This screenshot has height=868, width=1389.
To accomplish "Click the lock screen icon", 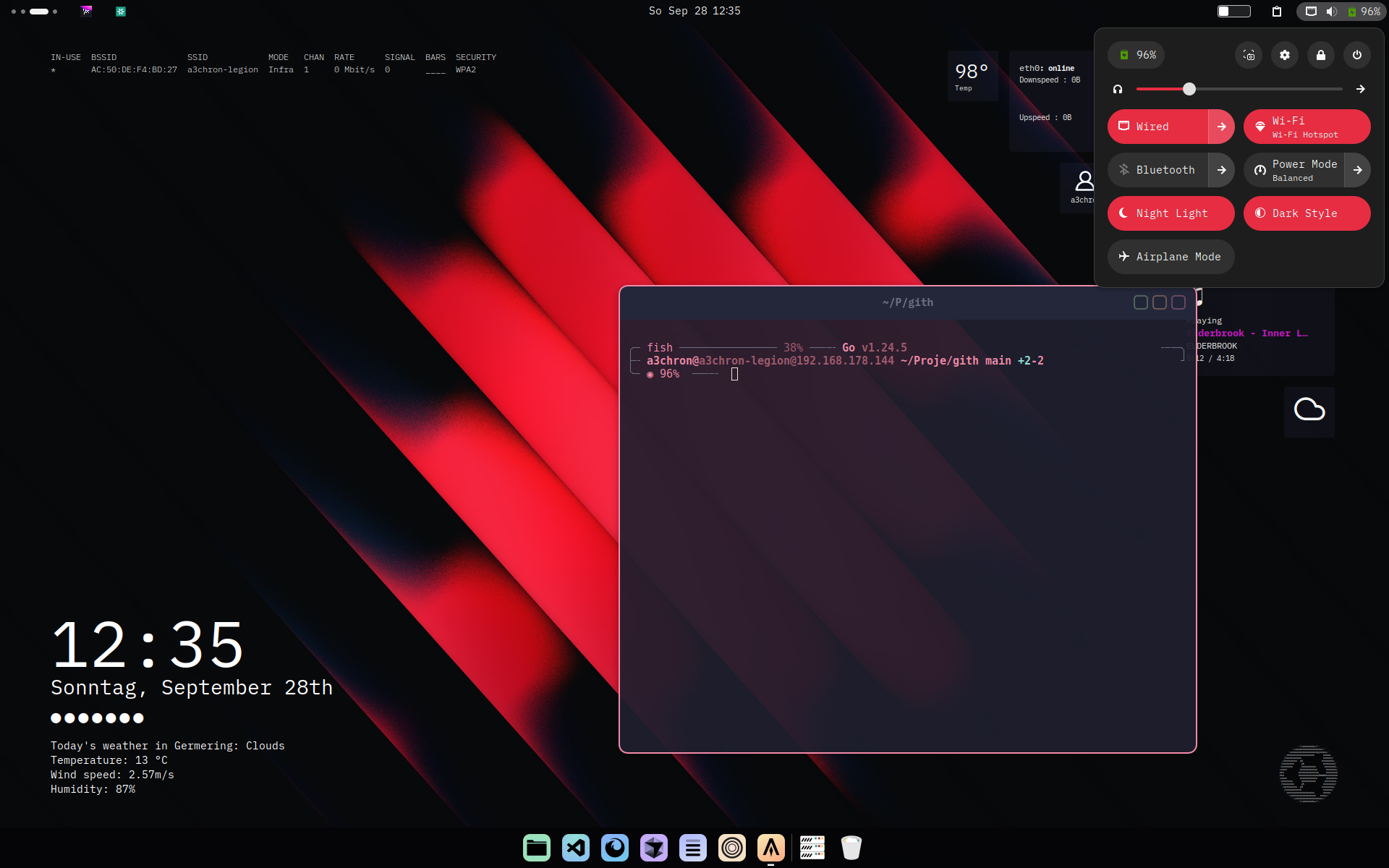I will click(1320, 55).
